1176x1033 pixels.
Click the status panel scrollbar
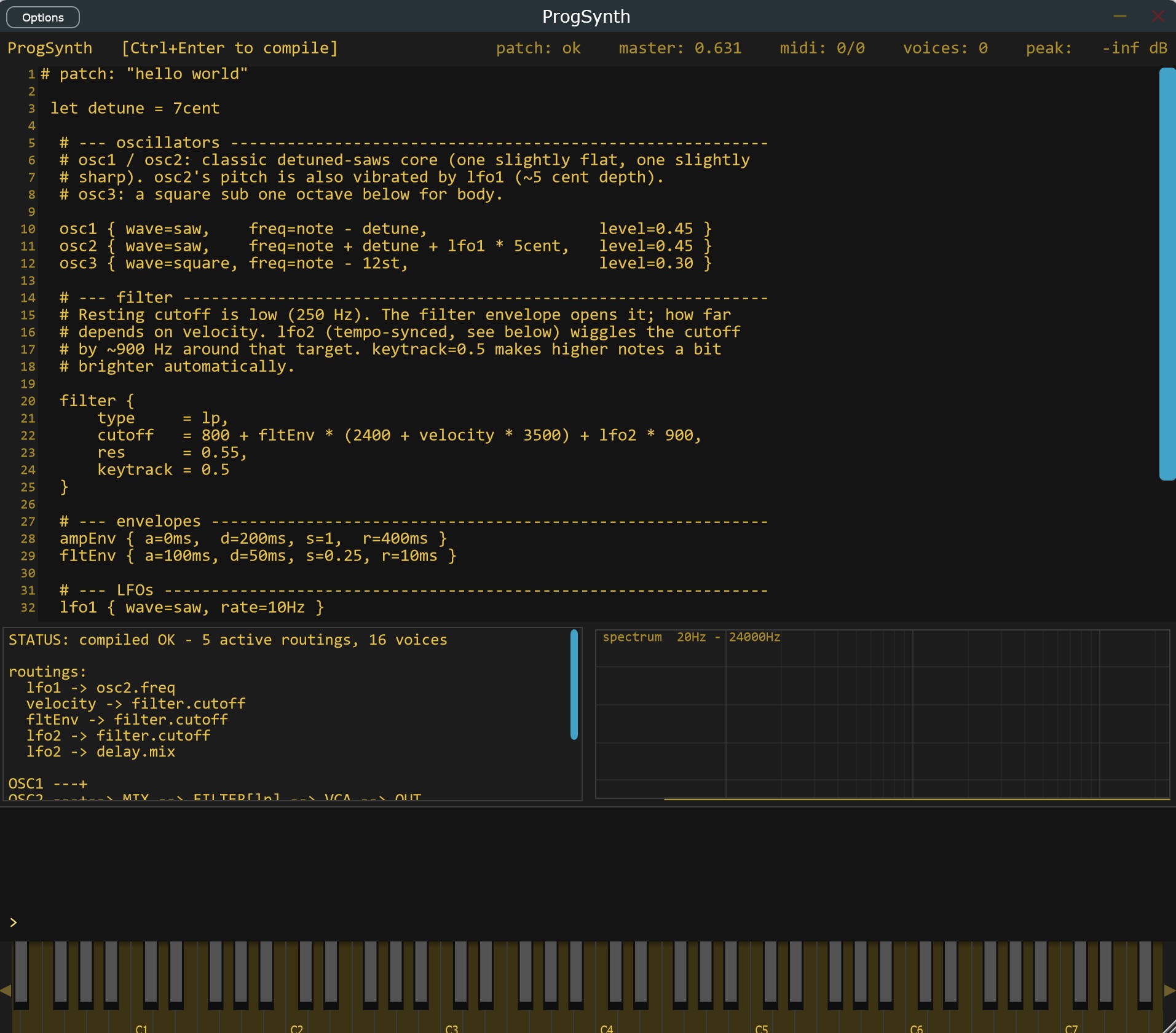point(574,685)
